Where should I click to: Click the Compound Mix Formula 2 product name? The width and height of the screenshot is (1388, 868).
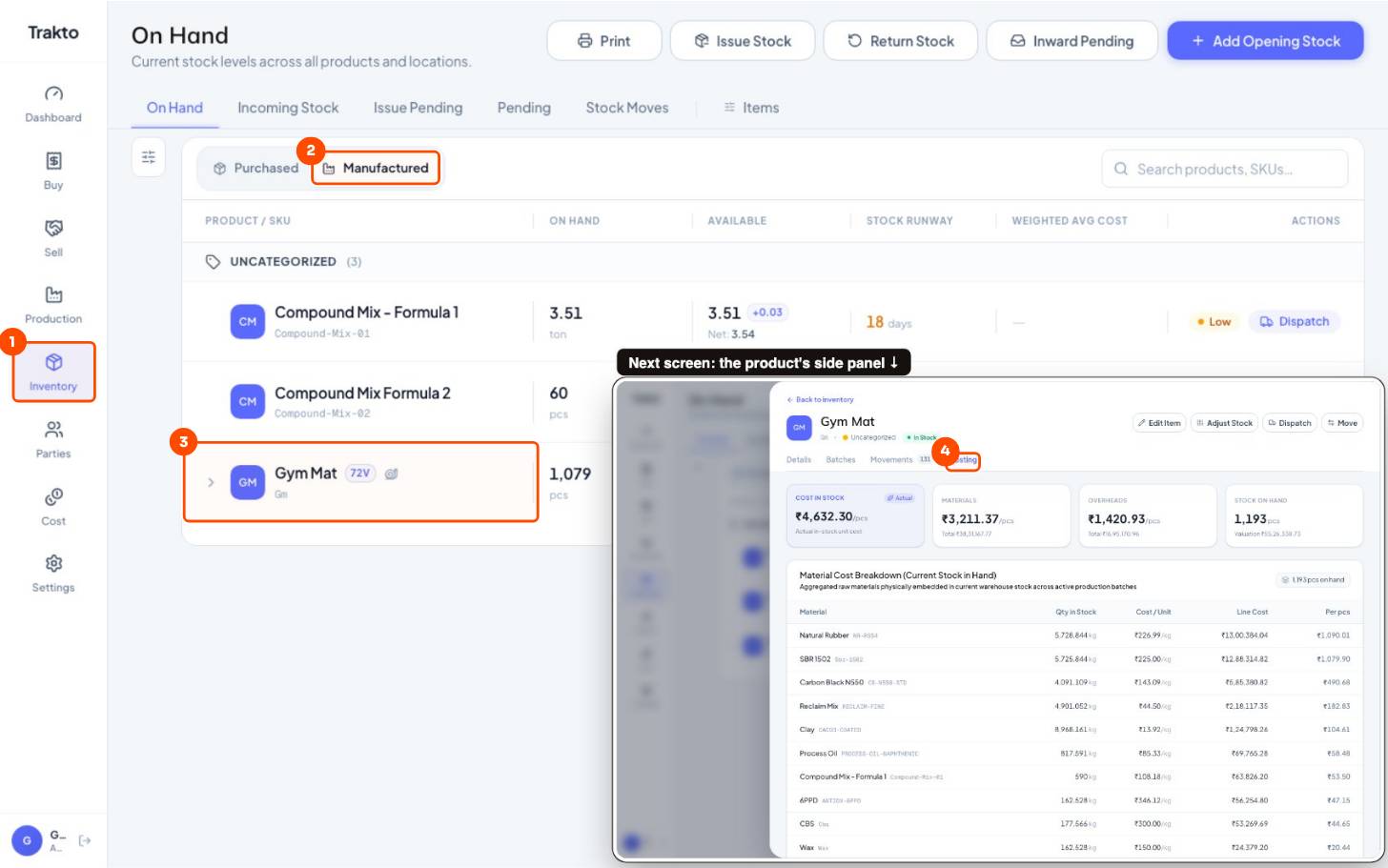click(x=362, y=394)
